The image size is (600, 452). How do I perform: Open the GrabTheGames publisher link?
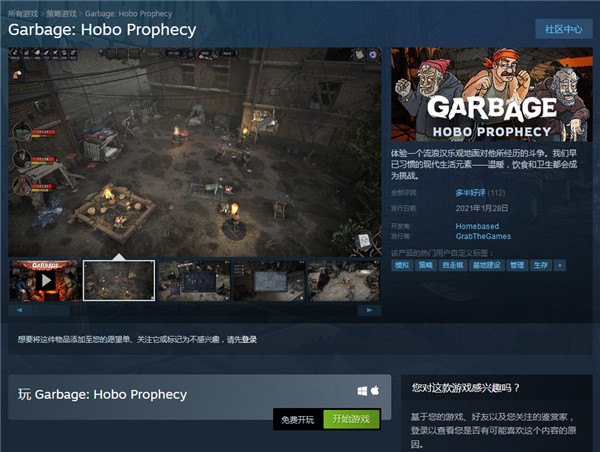(483, 236)
